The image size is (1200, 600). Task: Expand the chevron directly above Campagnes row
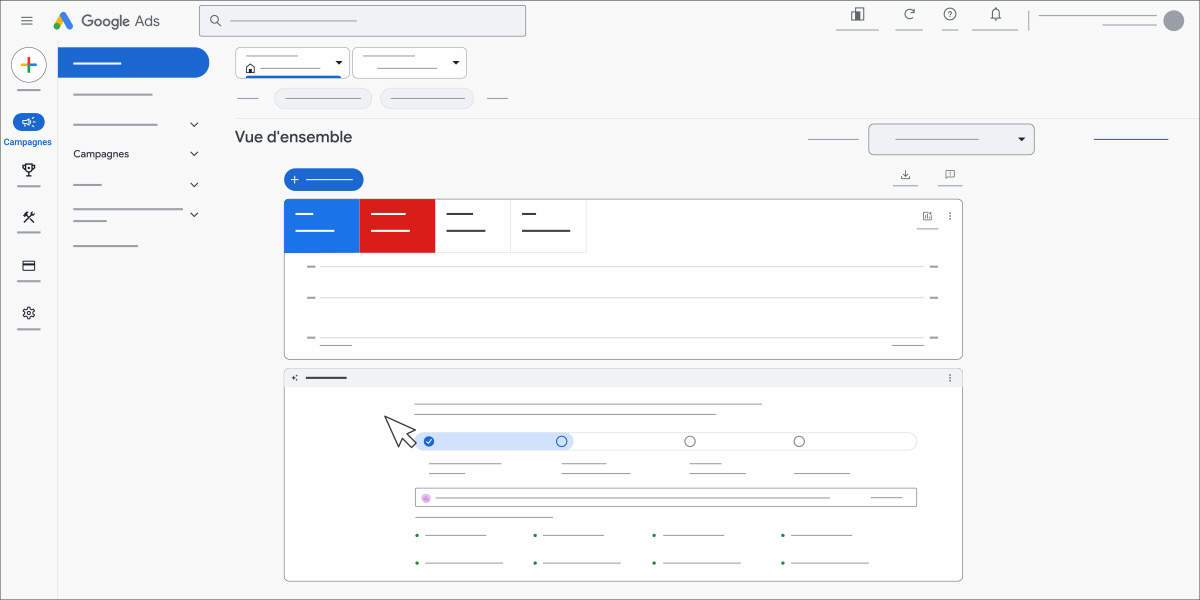pos(194,124)
